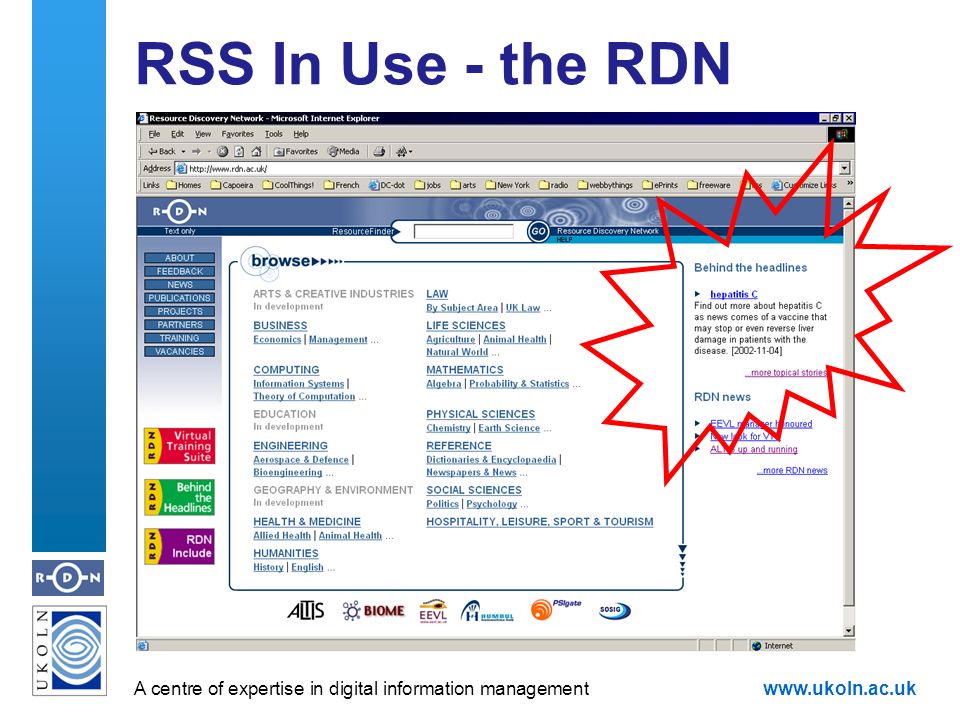This screenshot has height=720, width=960.
Task: Open the New York links folder
Action: (508, 185)
